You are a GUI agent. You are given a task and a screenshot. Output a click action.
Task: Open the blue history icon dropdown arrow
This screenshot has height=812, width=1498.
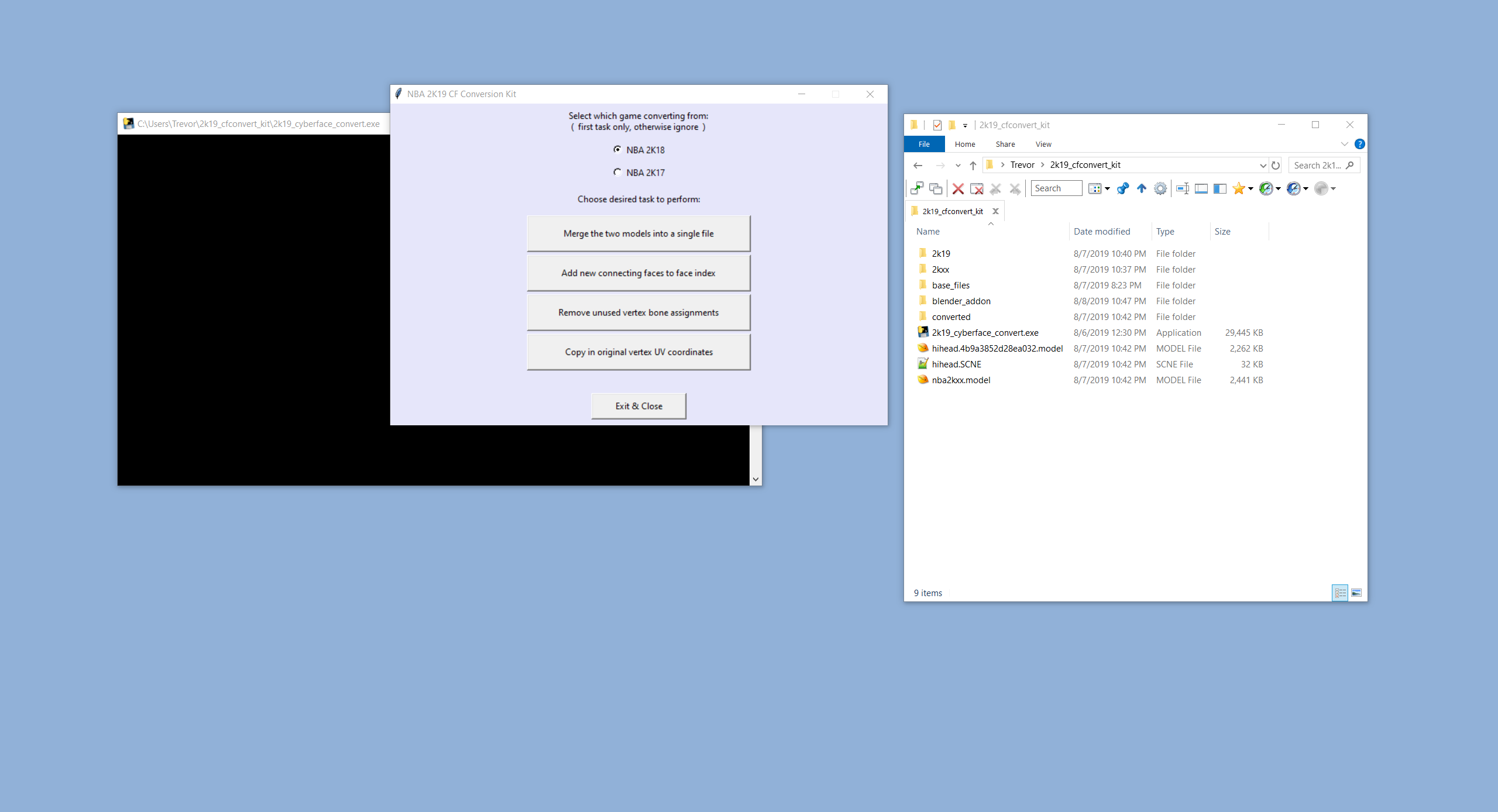1305,188
